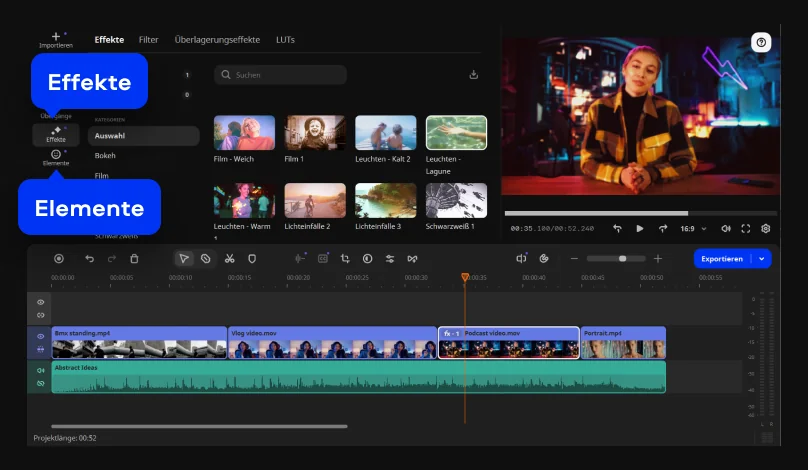Hide the video track with eye icon
This screenshot has width=808, height=470.
point(41,336)
